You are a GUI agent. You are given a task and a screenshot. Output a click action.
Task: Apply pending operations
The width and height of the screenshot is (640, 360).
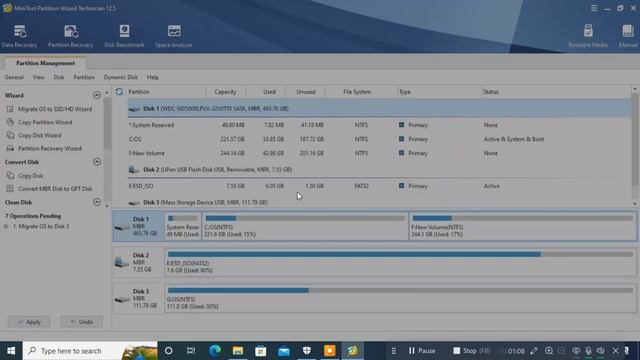[x=29, y=322]
